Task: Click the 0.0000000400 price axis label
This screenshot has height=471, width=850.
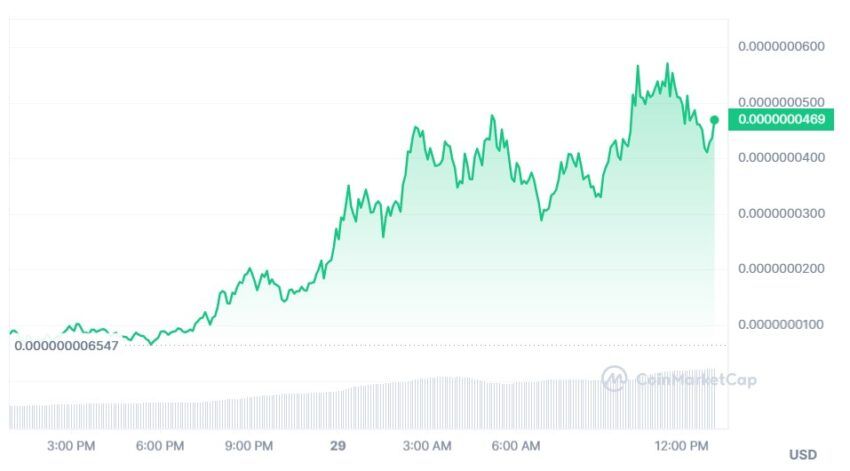Action: (781, 158)
